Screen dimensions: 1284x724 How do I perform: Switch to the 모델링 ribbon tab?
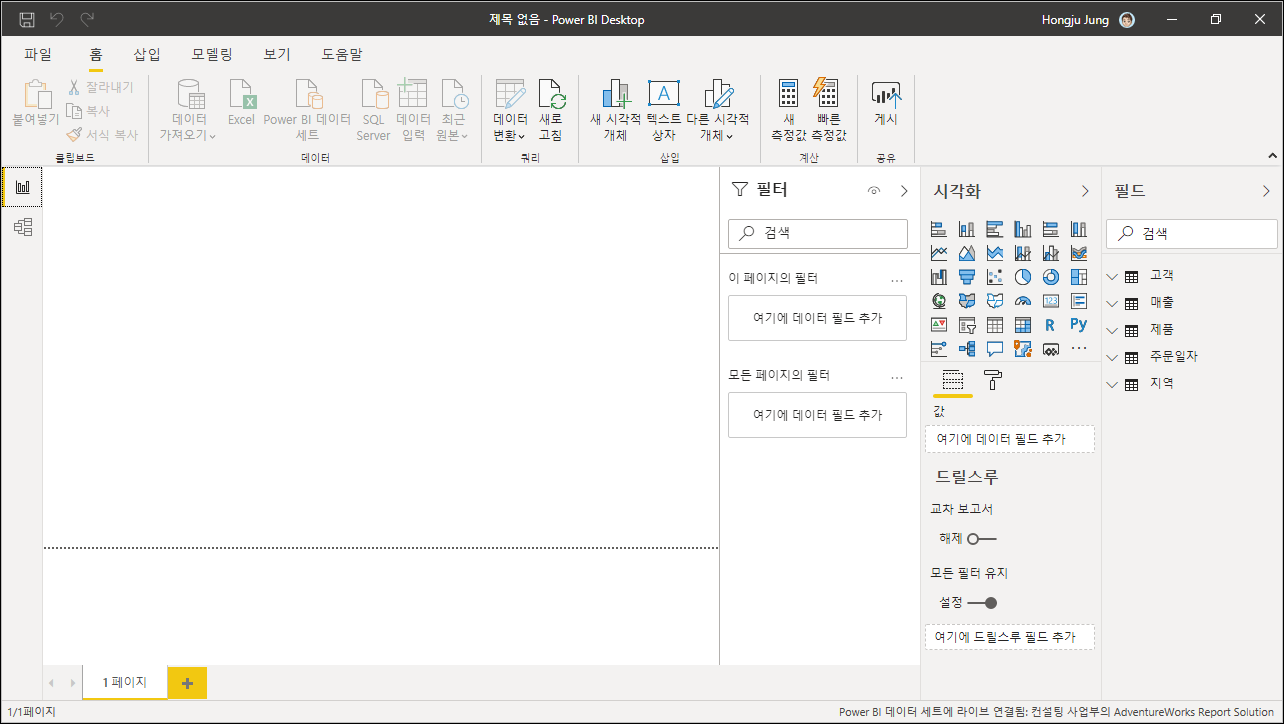212,54
